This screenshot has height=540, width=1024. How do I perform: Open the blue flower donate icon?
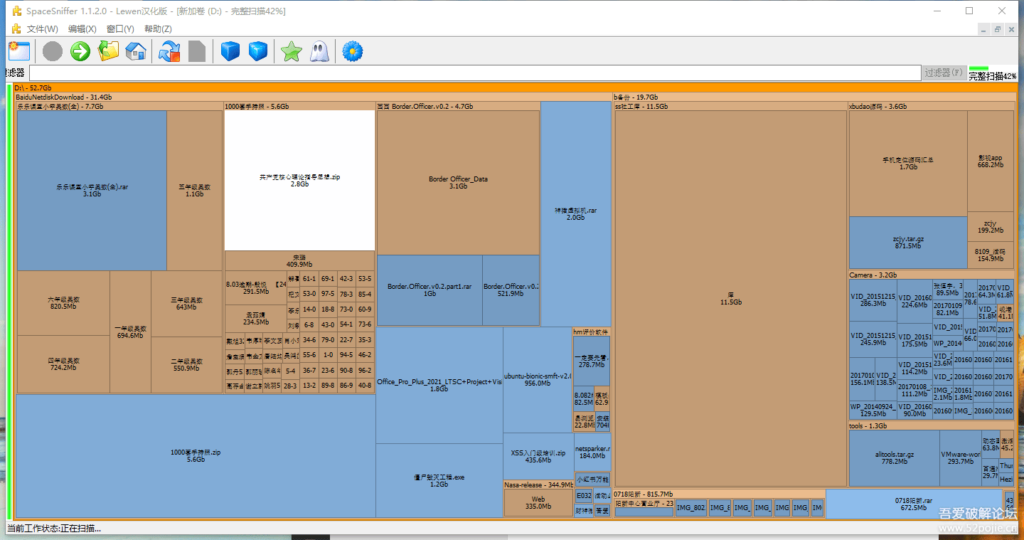[x=352, y=50]
